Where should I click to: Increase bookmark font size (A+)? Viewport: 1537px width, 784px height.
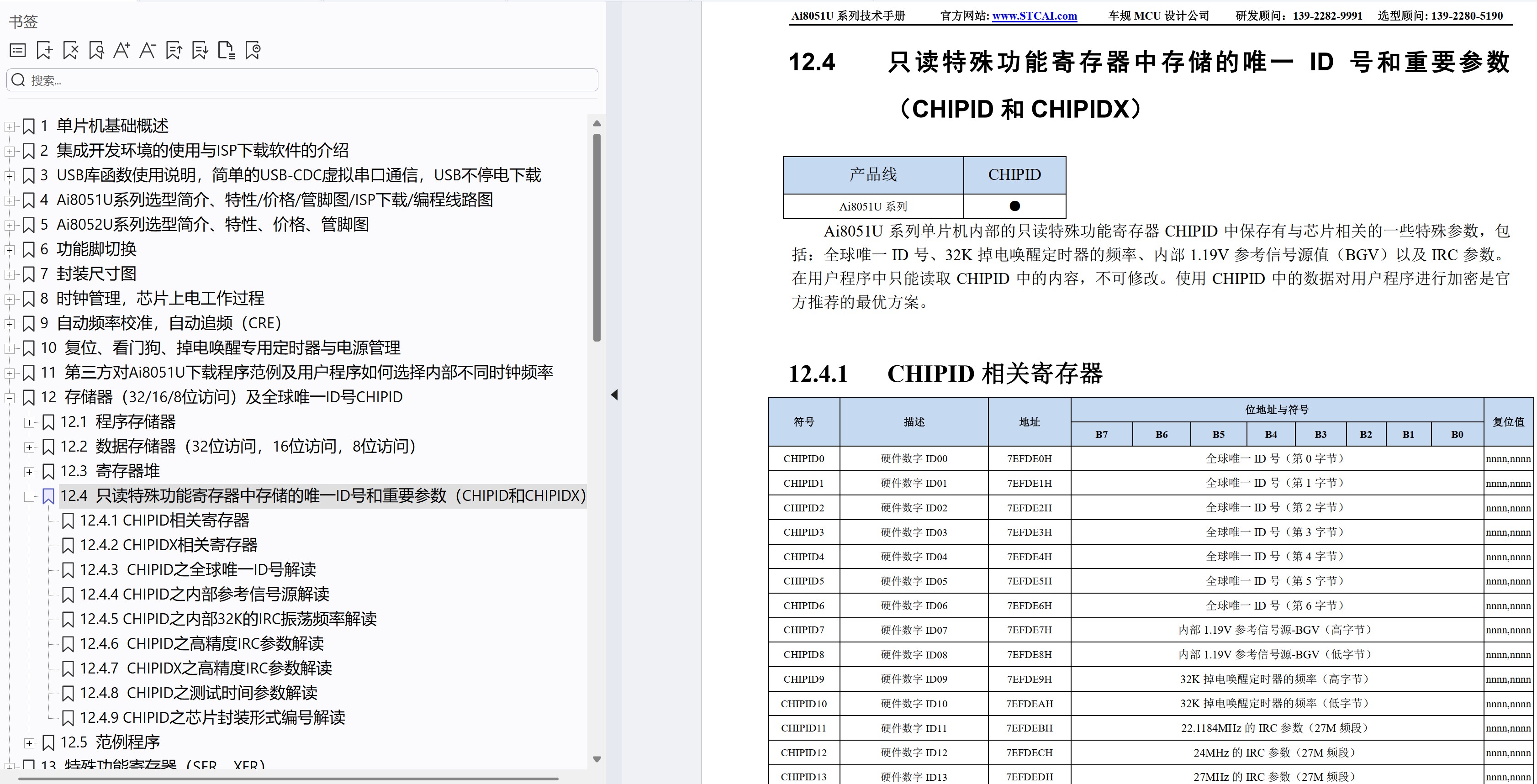pos(121,51)
